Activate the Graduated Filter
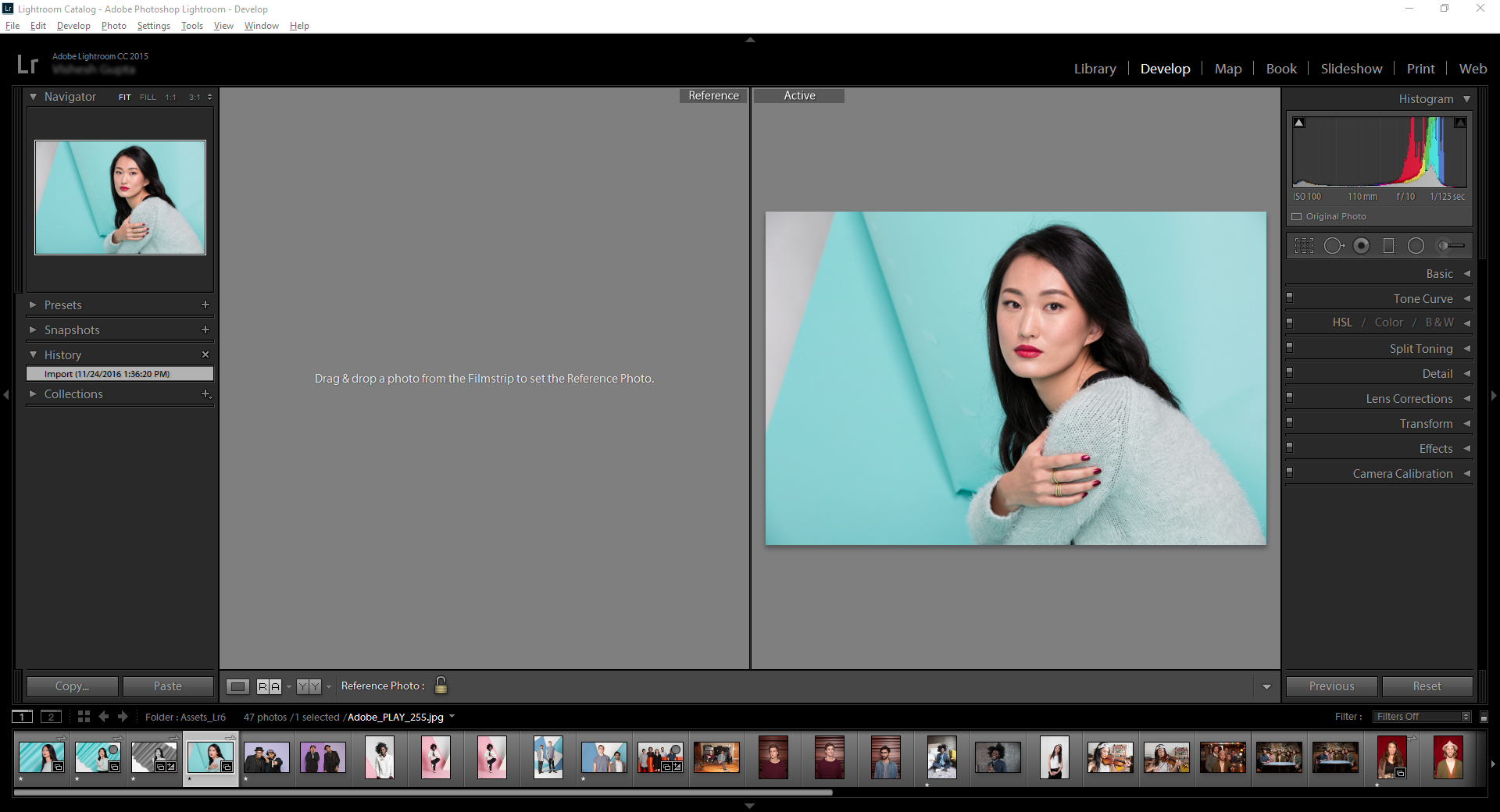Viewport: 1500px width, 812px height. point(1389,246)
